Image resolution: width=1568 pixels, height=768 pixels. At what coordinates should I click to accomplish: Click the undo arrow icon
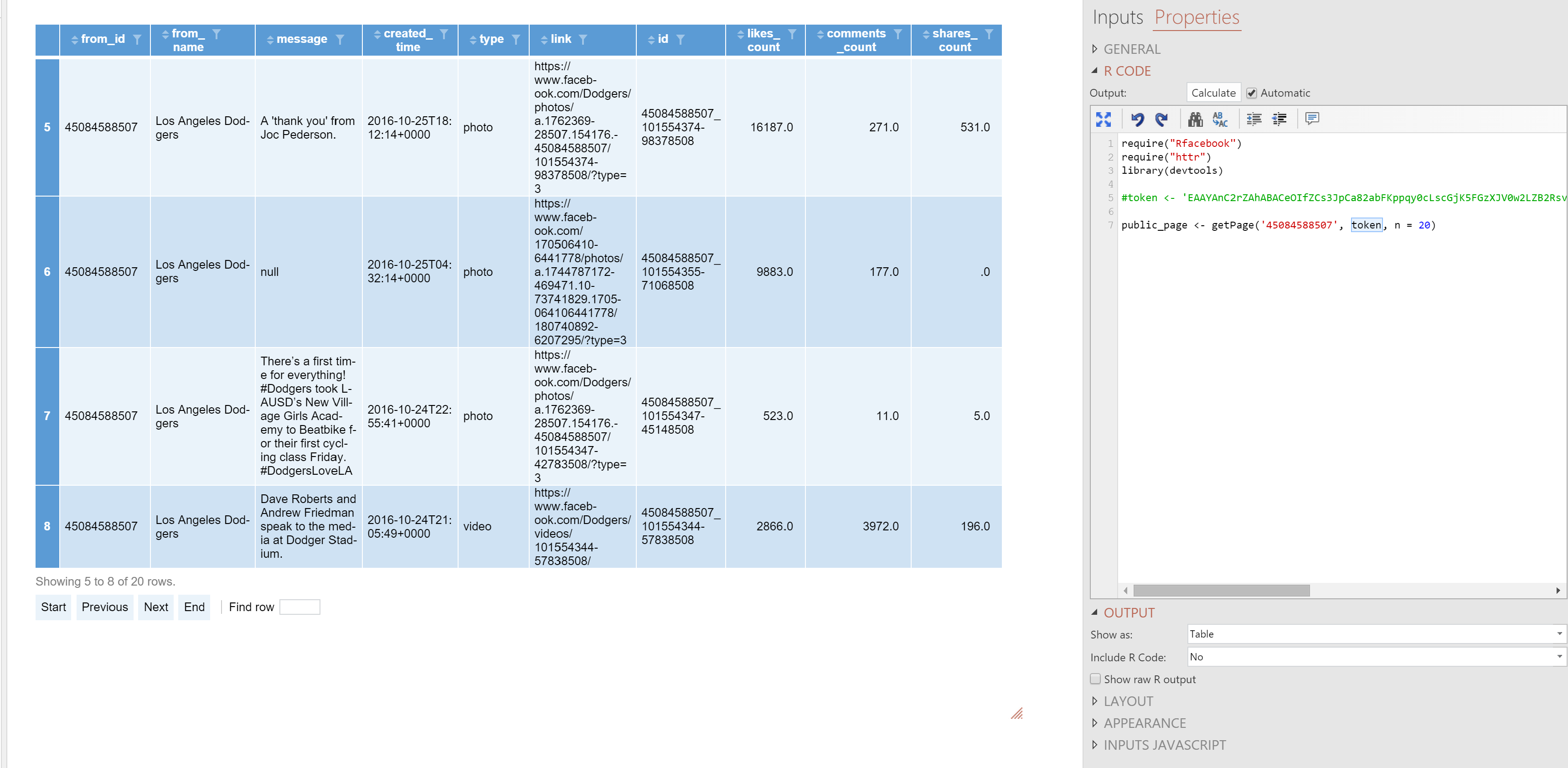point(1136,119)
